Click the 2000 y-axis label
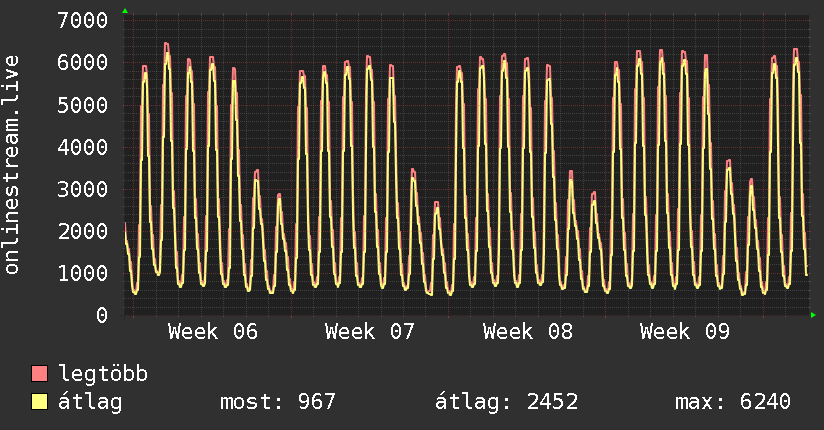Screen dimensions: 824x430 point(83,231)
